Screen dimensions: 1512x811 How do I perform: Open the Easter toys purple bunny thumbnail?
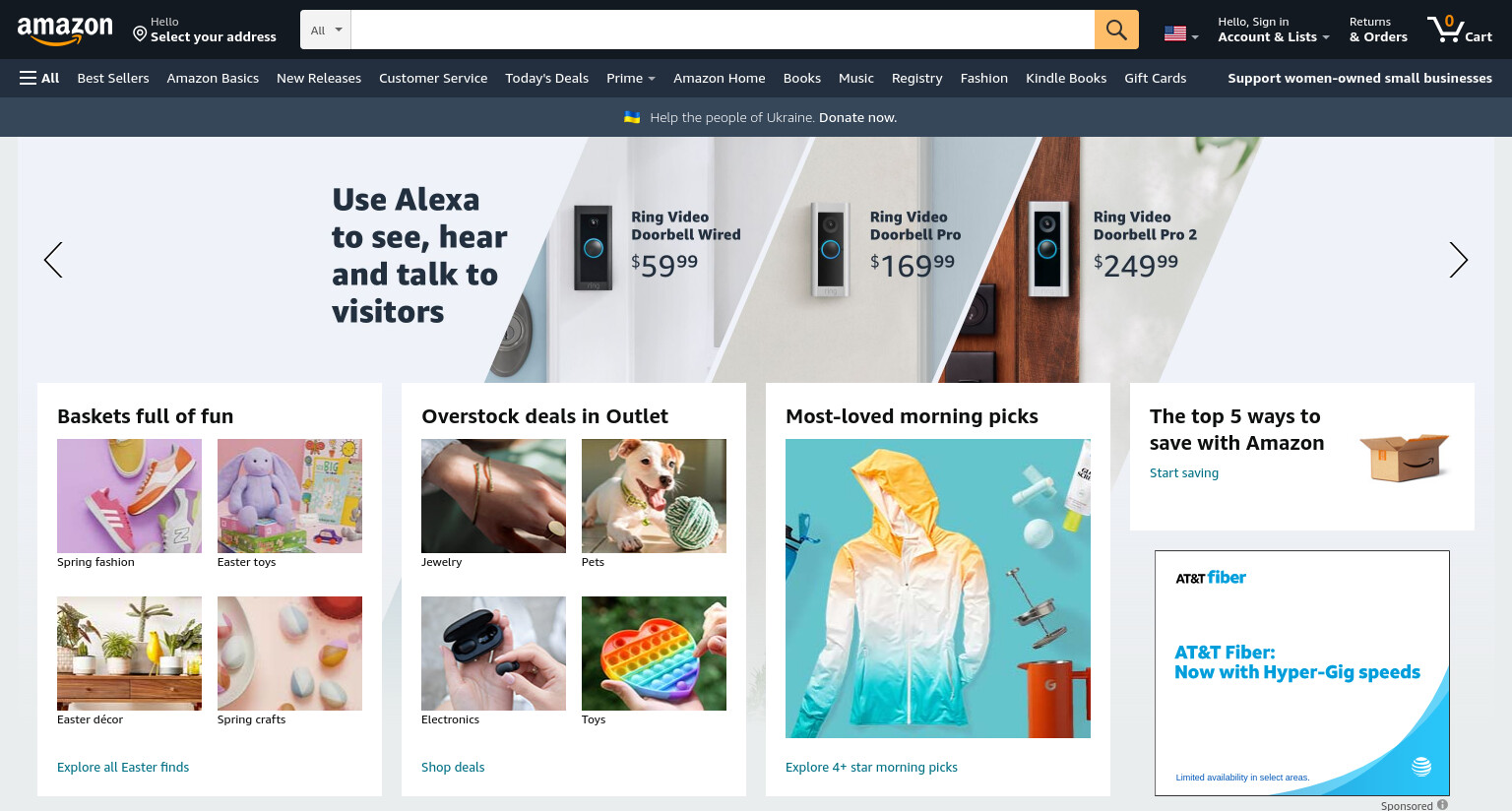(289, 496)
